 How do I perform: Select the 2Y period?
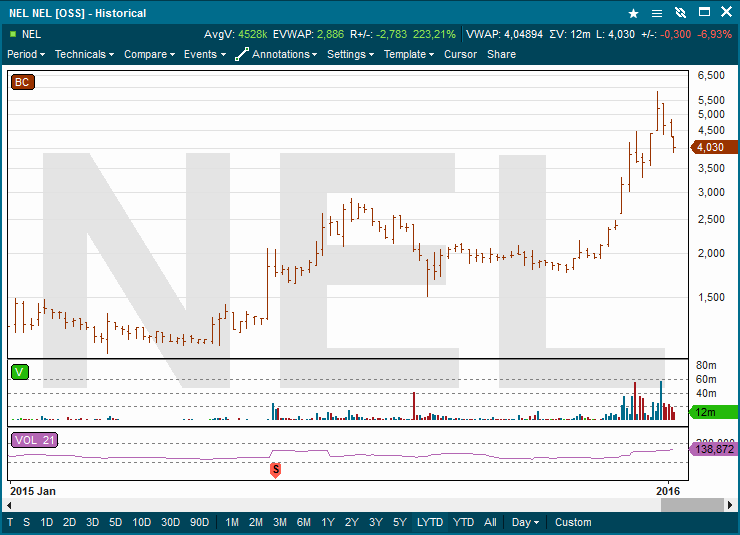pyautogui.click(x=352, y=522)
